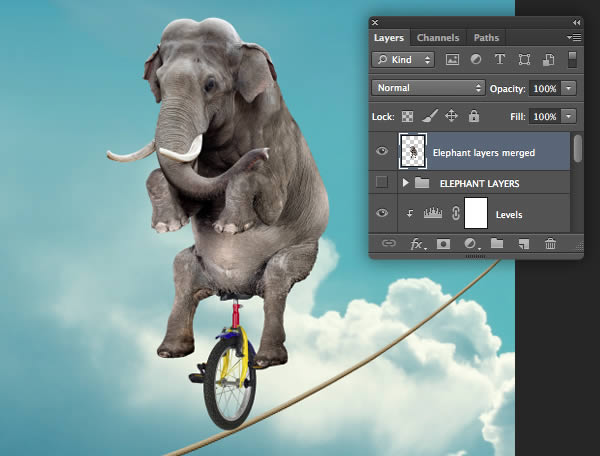Screen dimensions: 600x456
Task: Click the 'Fill:' label
Action: 518,116
